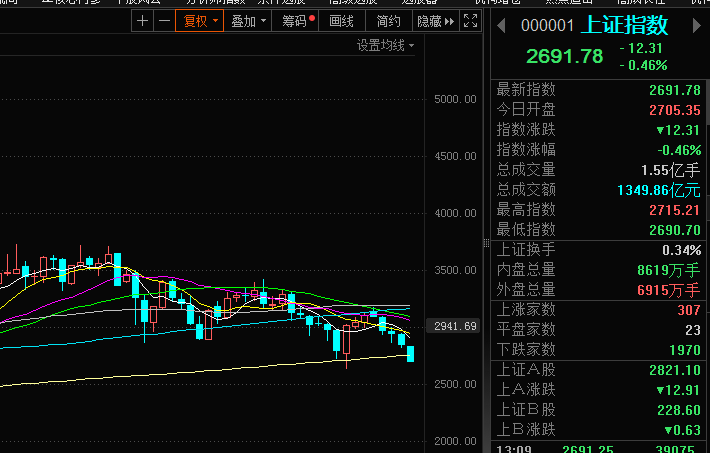Viewport: 710px width, 453px height.
Task: Switch to 简约 simple view
Action: (389, 21)
